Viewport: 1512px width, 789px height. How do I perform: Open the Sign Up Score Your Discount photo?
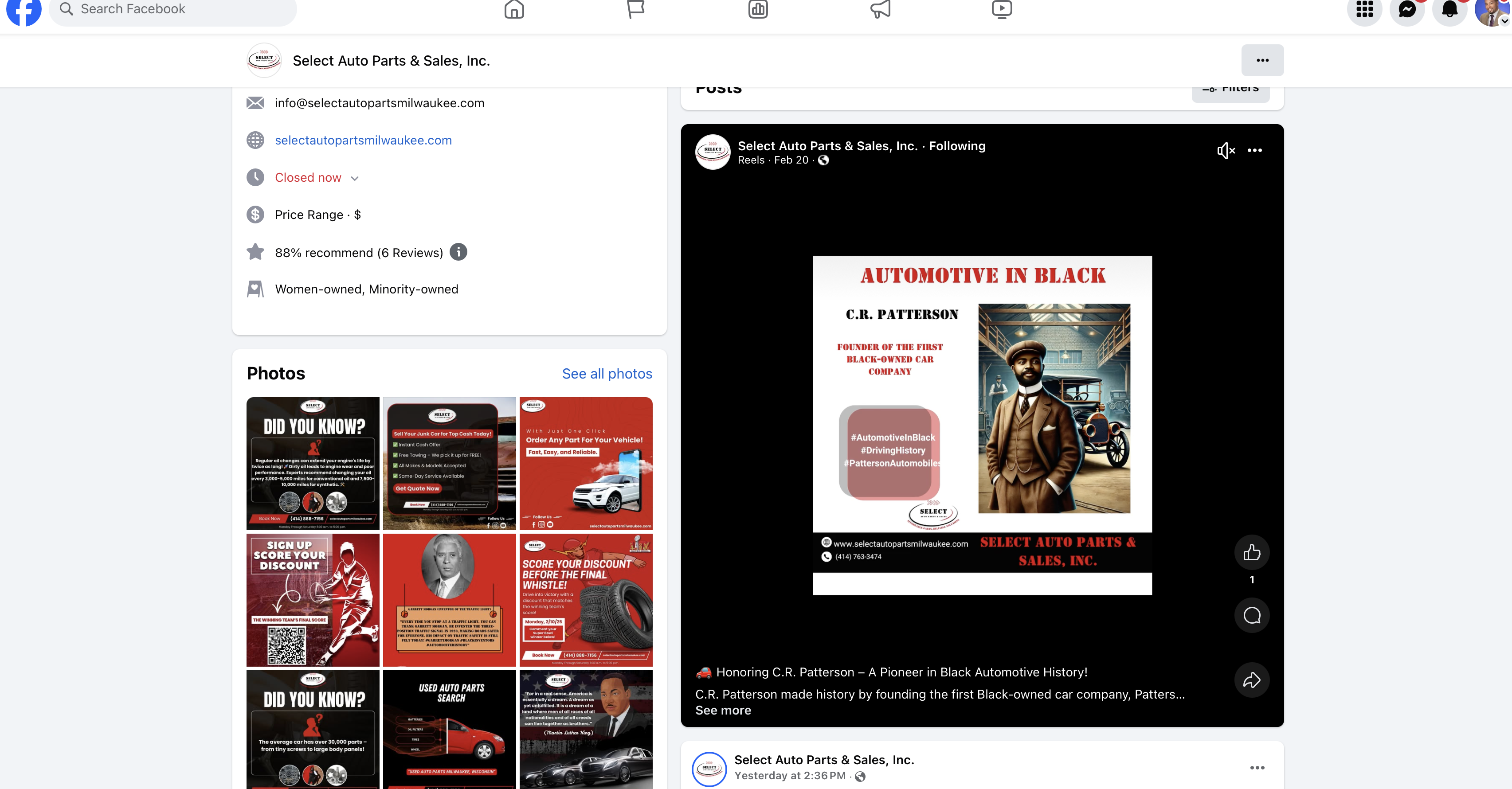tap(313, 600)
